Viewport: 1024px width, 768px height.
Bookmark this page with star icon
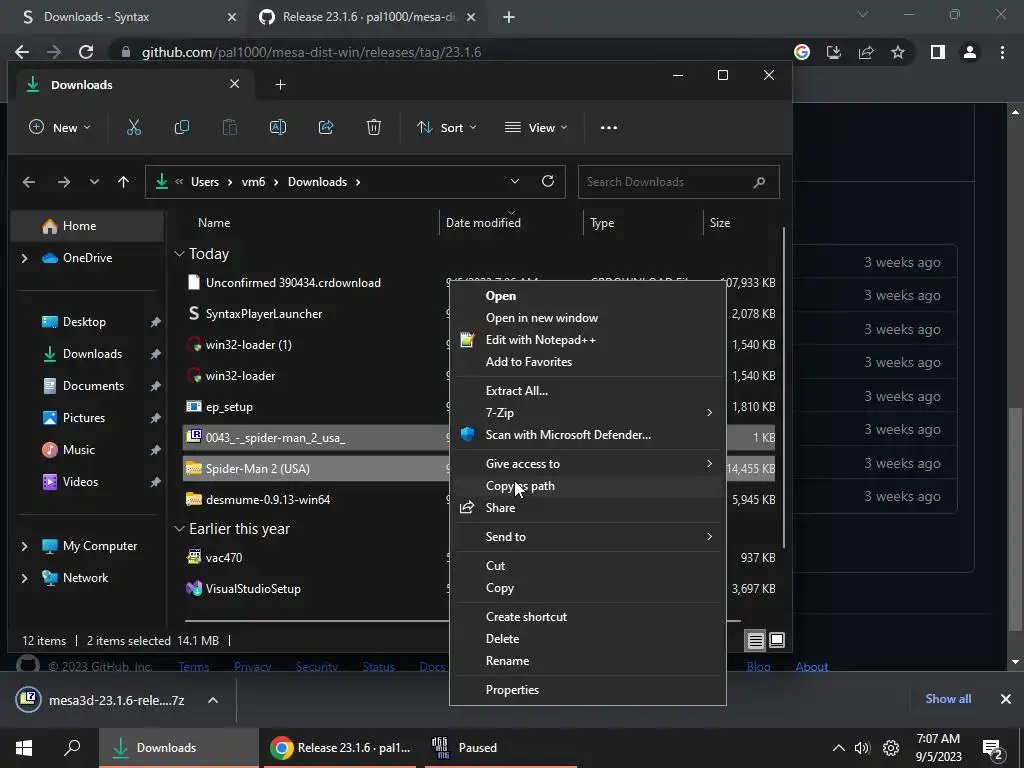pyautogui.click(x=898, y=52)
